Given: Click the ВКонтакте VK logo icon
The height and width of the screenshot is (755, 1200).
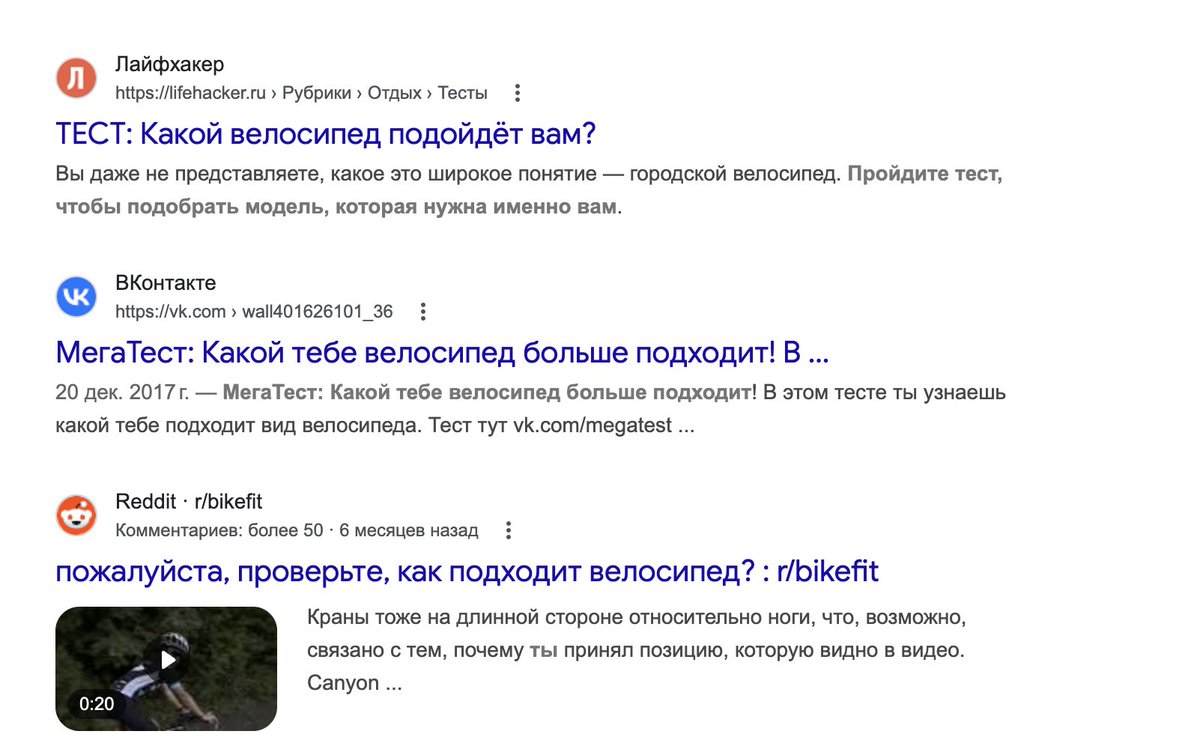Looking at the screenshot, I should click(x=76, y=296).
